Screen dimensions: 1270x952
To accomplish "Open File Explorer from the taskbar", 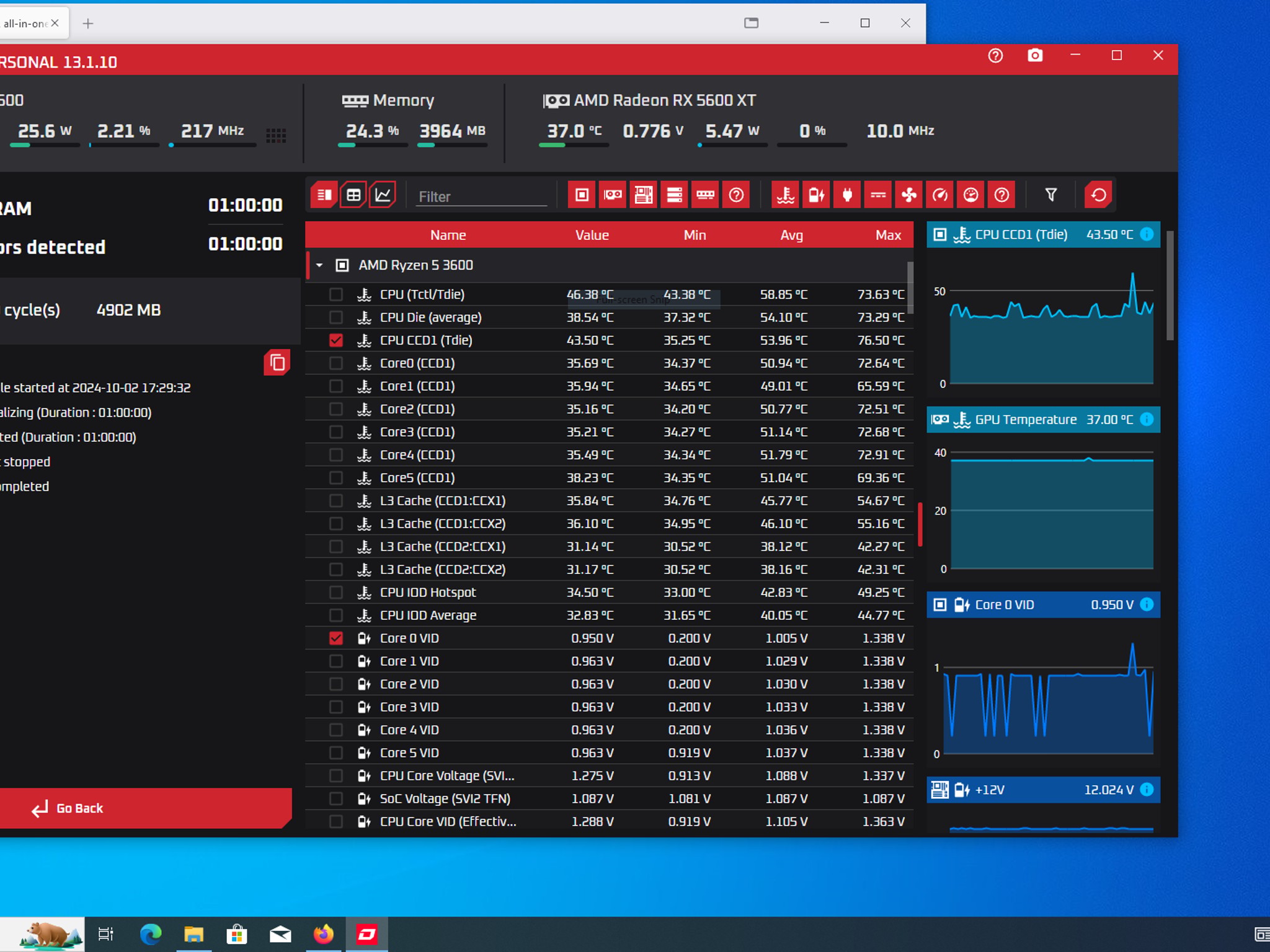I will pyautogui.click(x=194, y=934).
